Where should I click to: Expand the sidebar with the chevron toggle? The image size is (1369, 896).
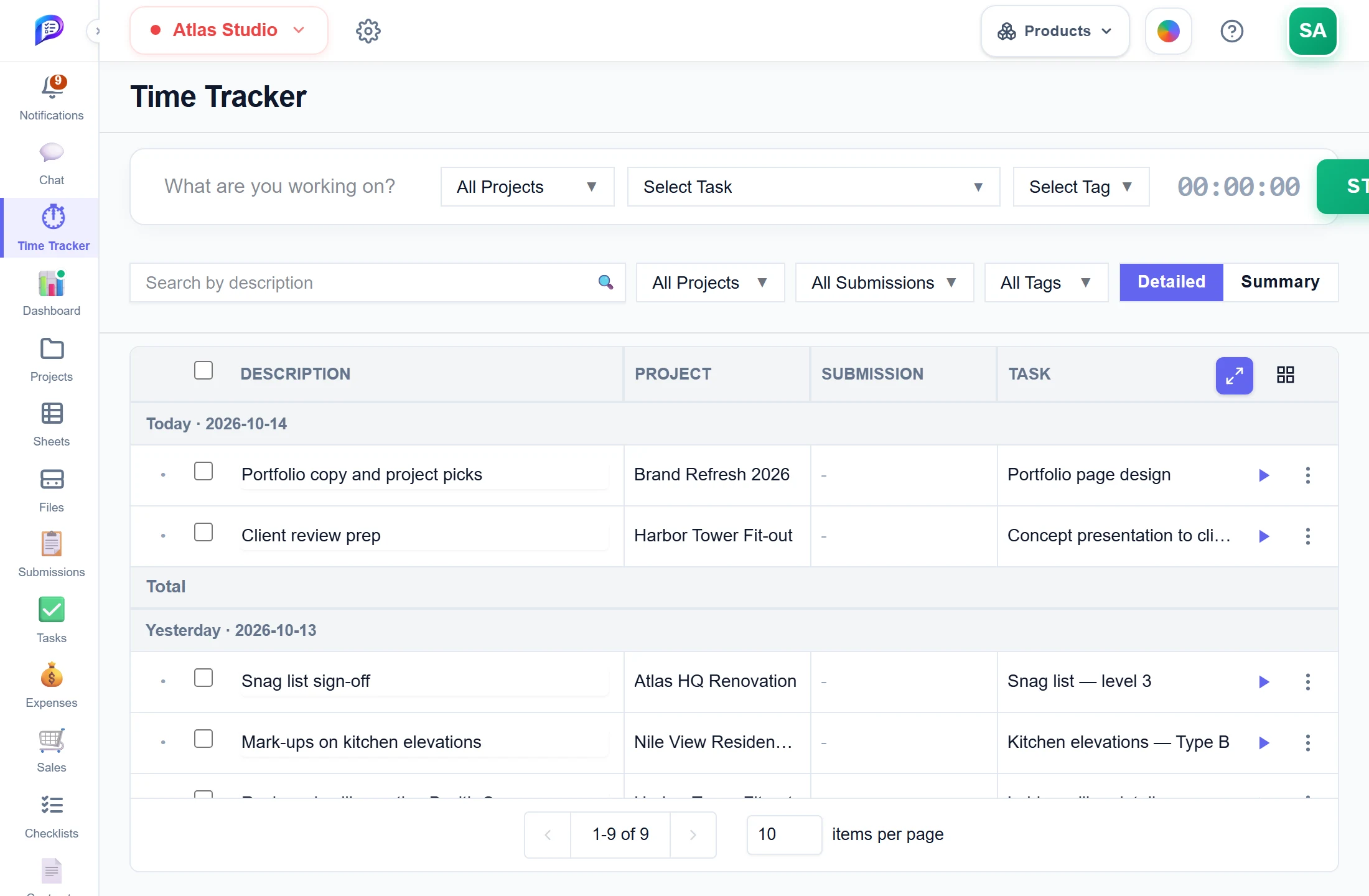click(95, 31)
